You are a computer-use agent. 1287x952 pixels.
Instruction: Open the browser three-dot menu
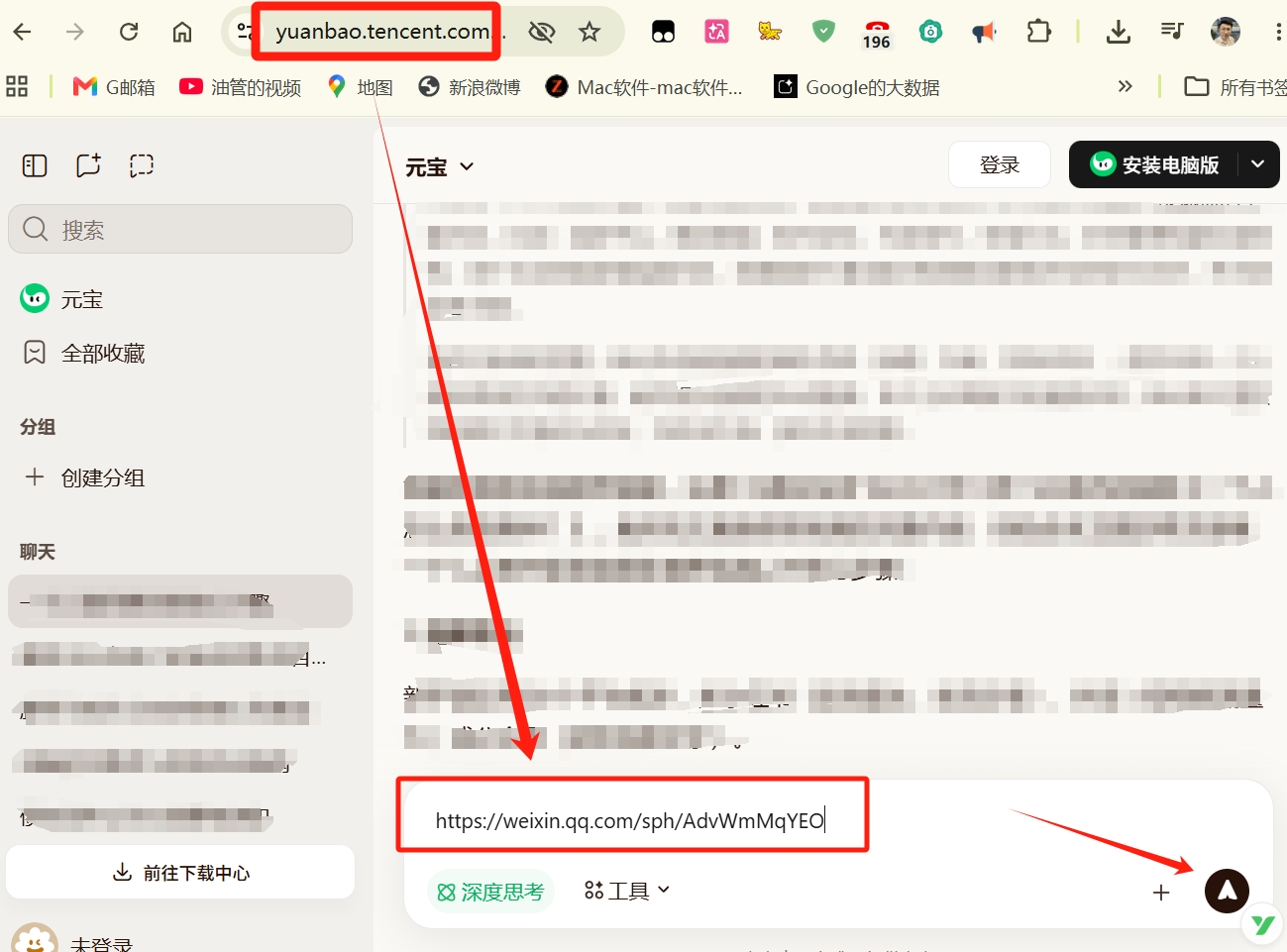coord(1278,32)
